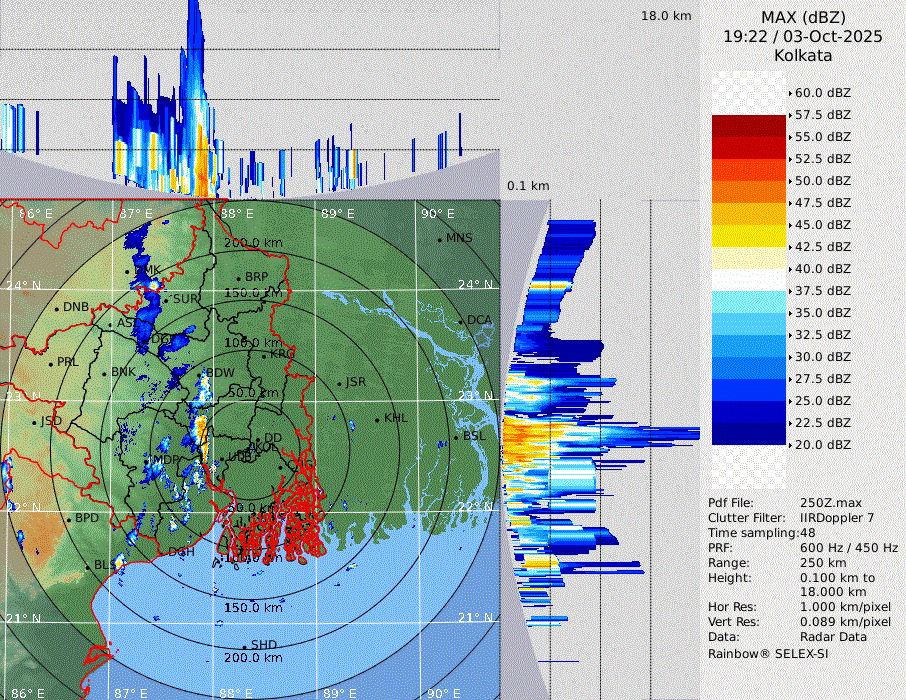Click the darkest red legend color swatch

pos(749,126)
